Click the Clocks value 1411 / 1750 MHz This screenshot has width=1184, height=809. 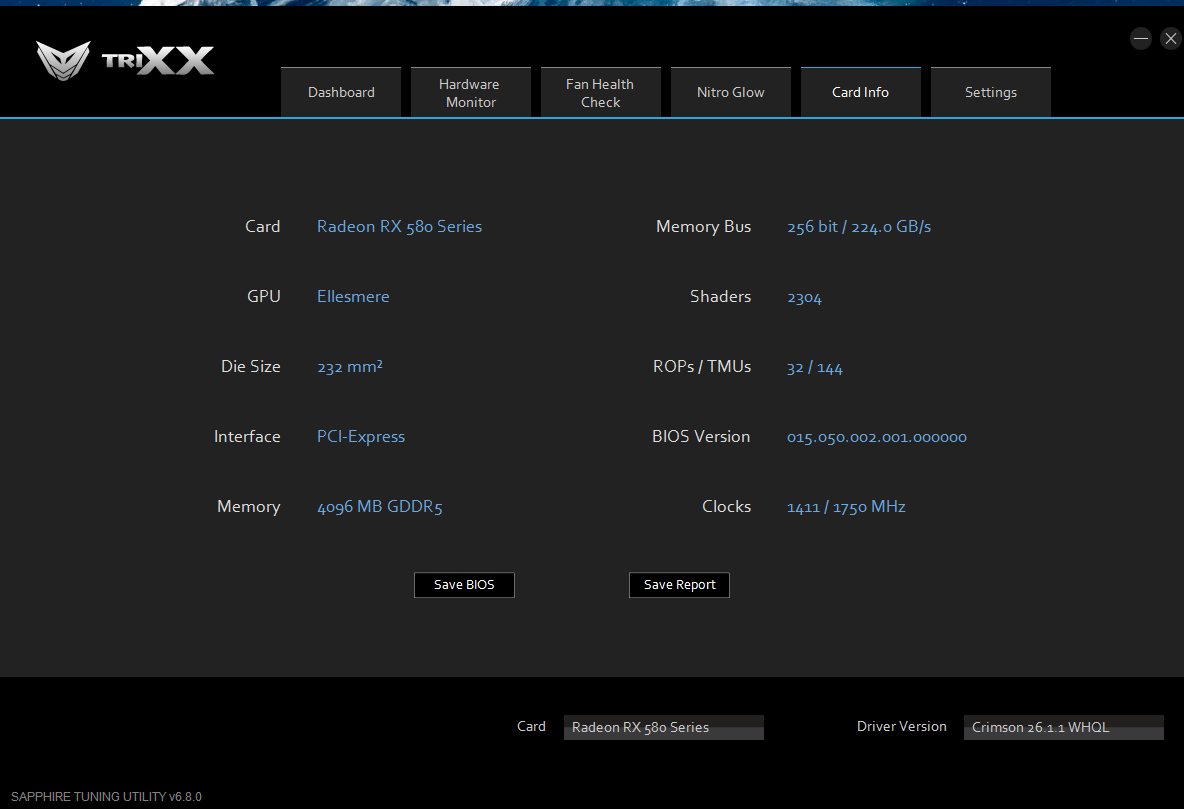pos(846,507)
